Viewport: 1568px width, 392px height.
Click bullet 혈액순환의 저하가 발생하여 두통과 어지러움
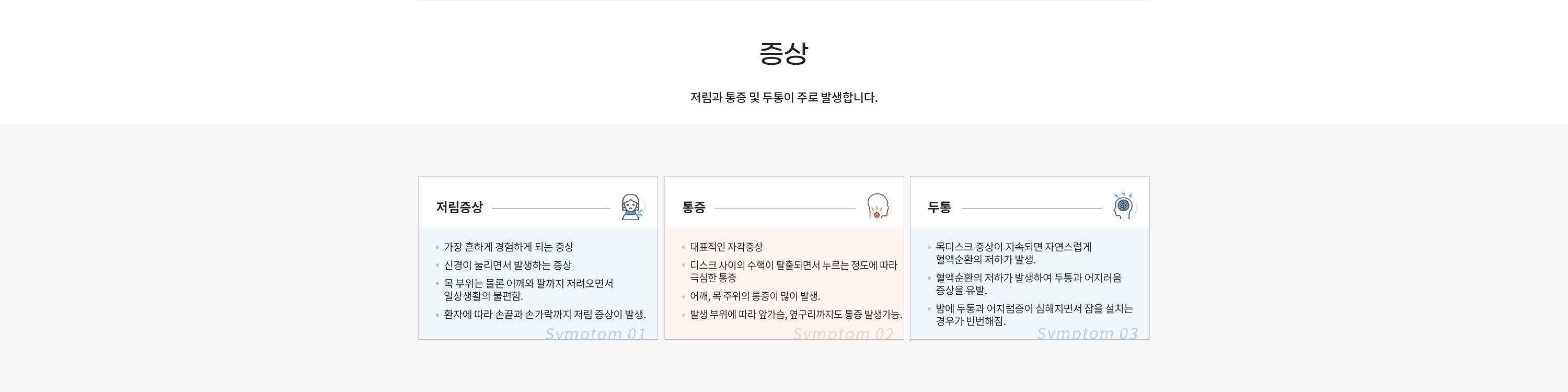[x=1029, y=284]
